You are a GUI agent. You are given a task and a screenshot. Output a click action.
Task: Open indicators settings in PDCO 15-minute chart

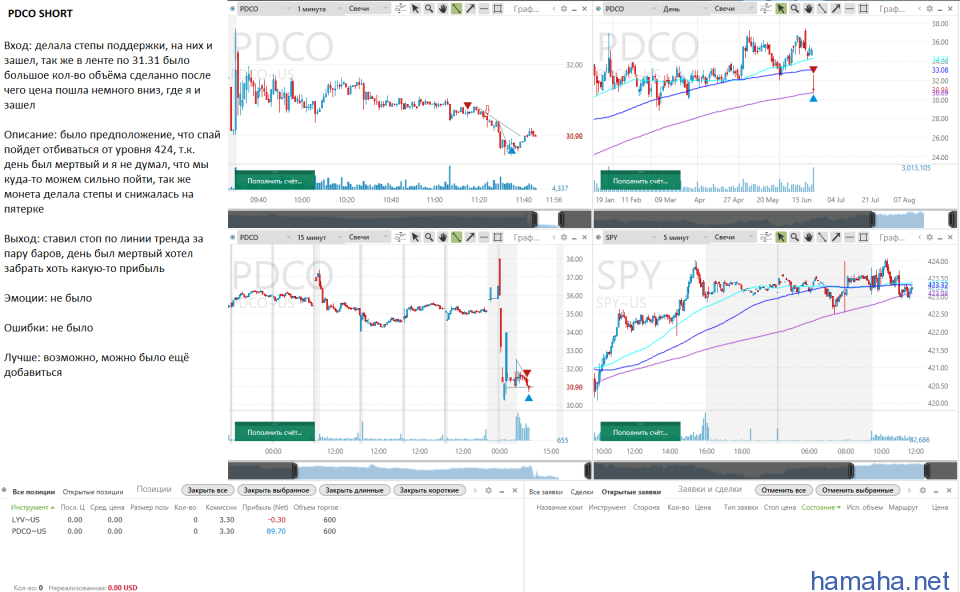400,237
